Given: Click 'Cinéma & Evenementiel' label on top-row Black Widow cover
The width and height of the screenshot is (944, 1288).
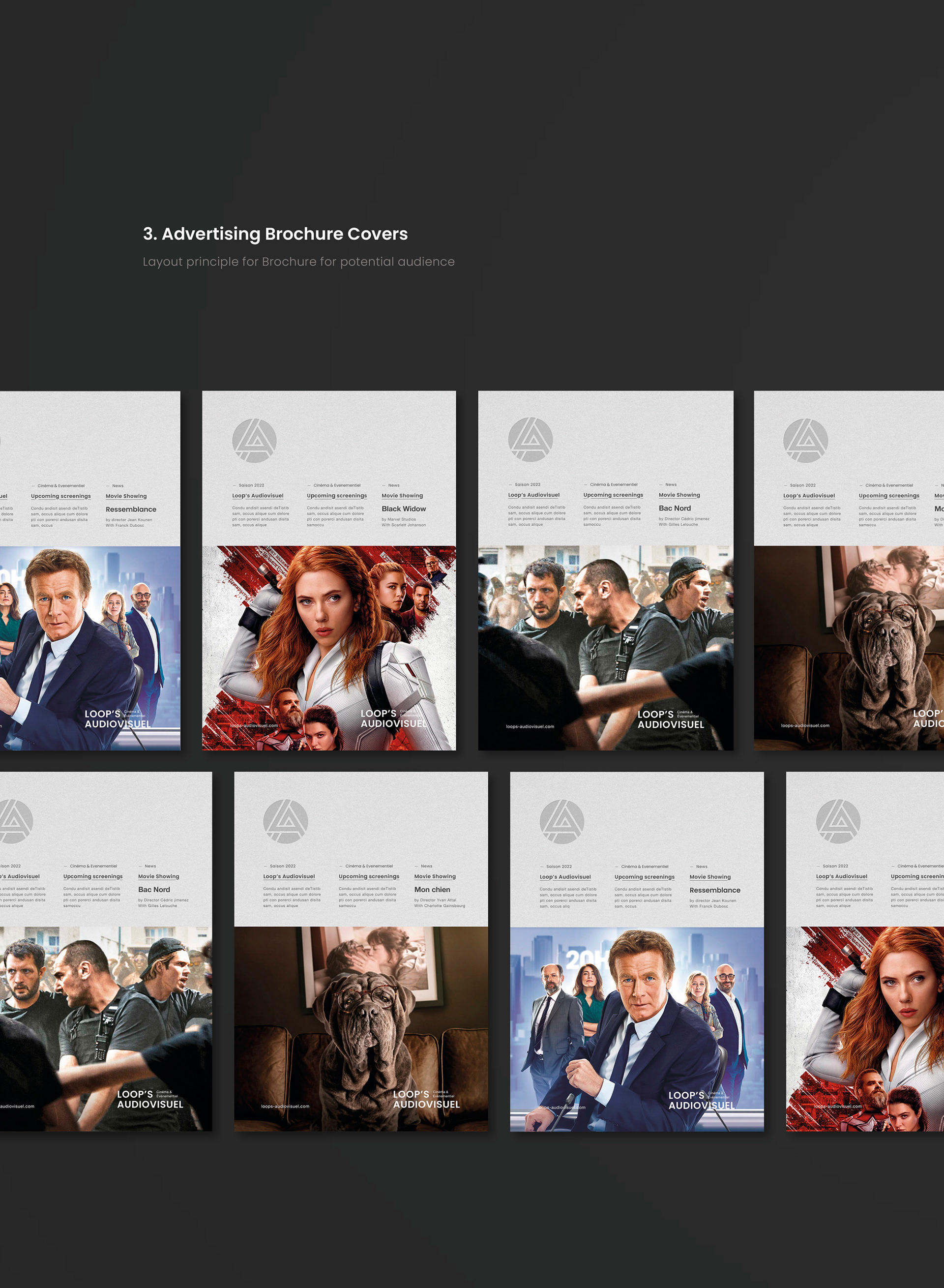Looking at the screenshot, I should tap(337, 485).
